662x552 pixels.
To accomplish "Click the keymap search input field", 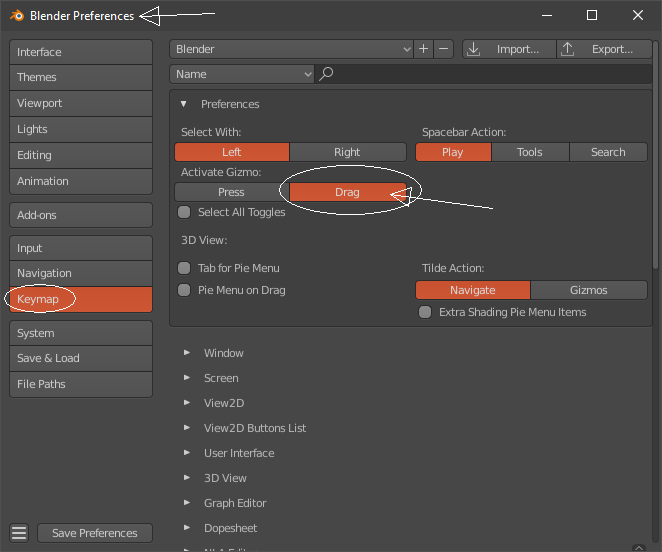I will 483,74.
